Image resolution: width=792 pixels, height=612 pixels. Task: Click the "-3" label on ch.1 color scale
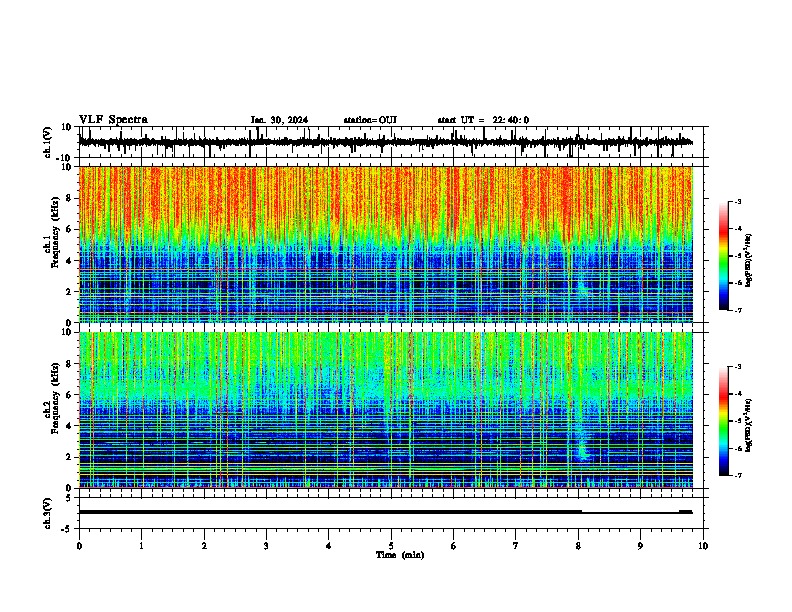738,201
